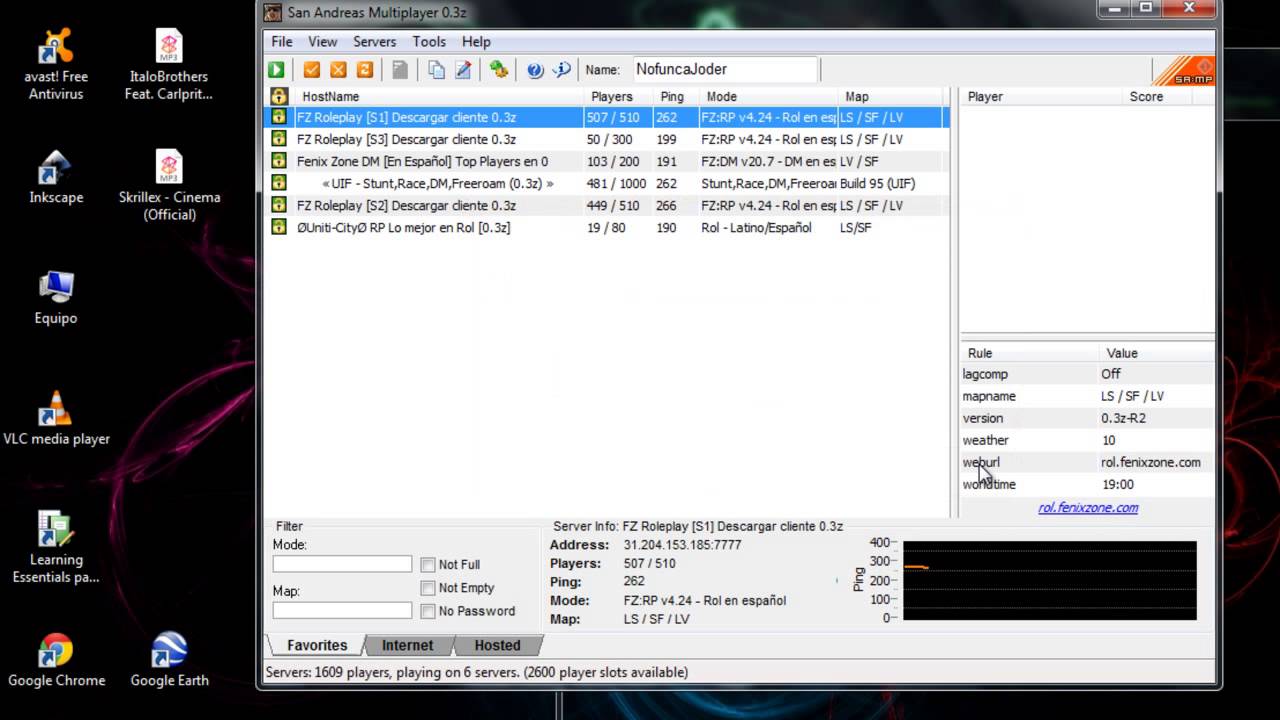Click the green Connect play icon

(276, 70)
